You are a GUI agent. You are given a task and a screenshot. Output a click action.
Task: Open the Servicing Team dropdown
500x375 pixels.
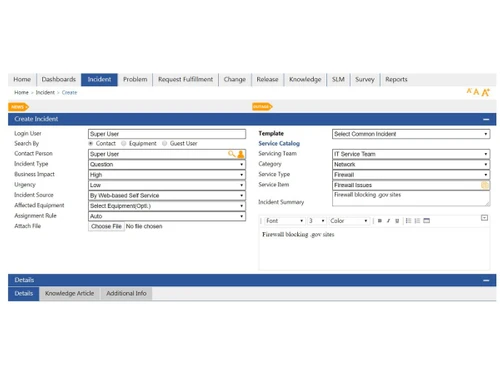411,154
